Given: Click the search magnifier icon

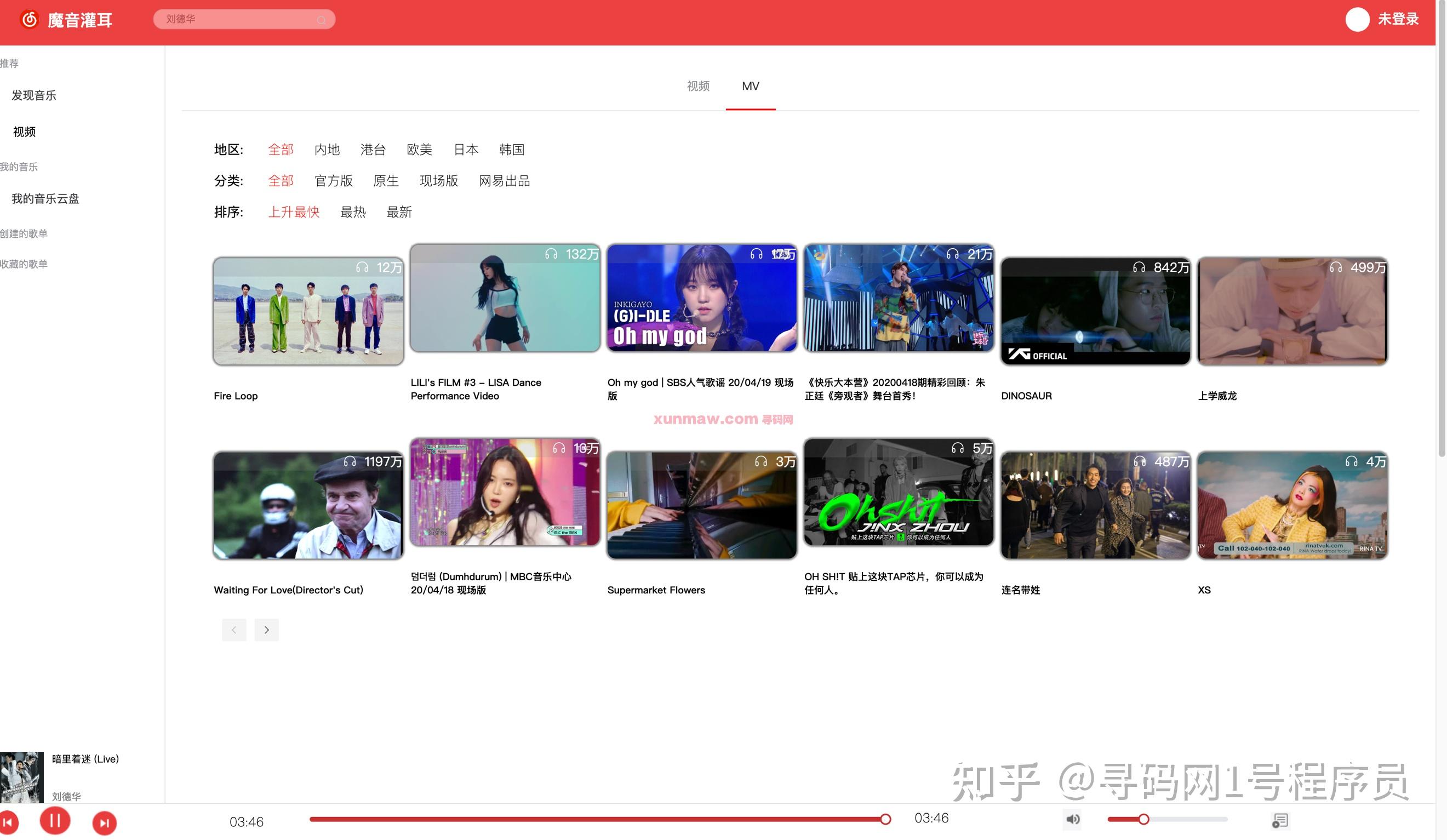Looking at the screenshot, I should point(322,19).
